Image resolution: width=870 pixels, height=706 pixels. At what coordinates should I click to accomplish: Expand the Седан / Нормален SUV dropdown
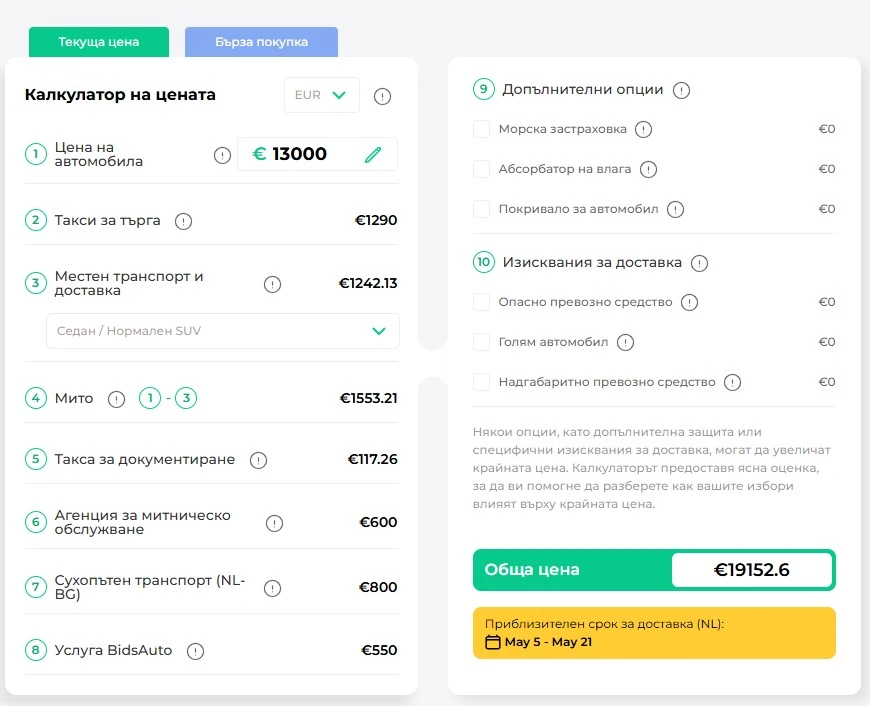[222, 331]
